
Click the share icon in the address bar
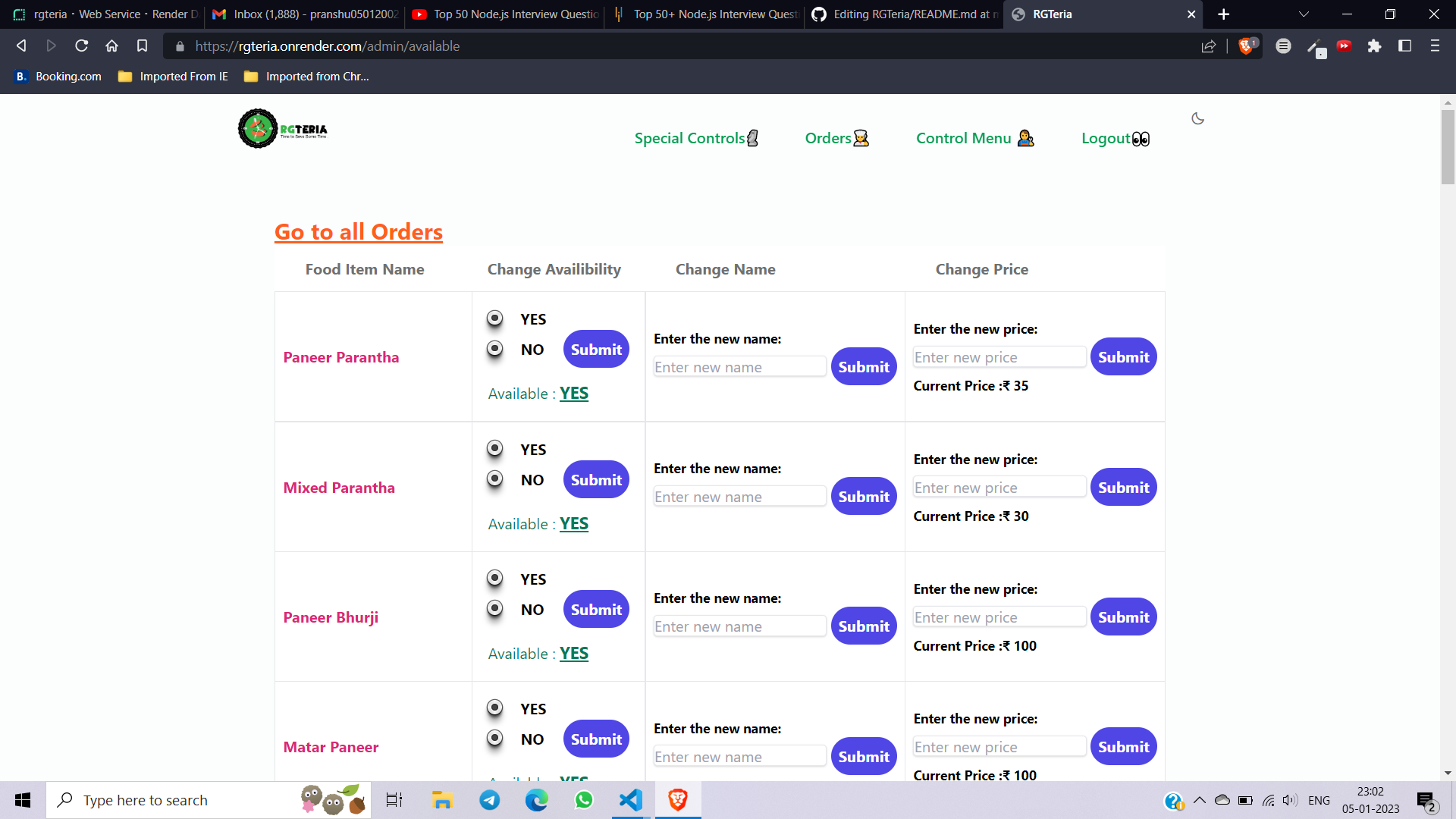coord(1207,46)
